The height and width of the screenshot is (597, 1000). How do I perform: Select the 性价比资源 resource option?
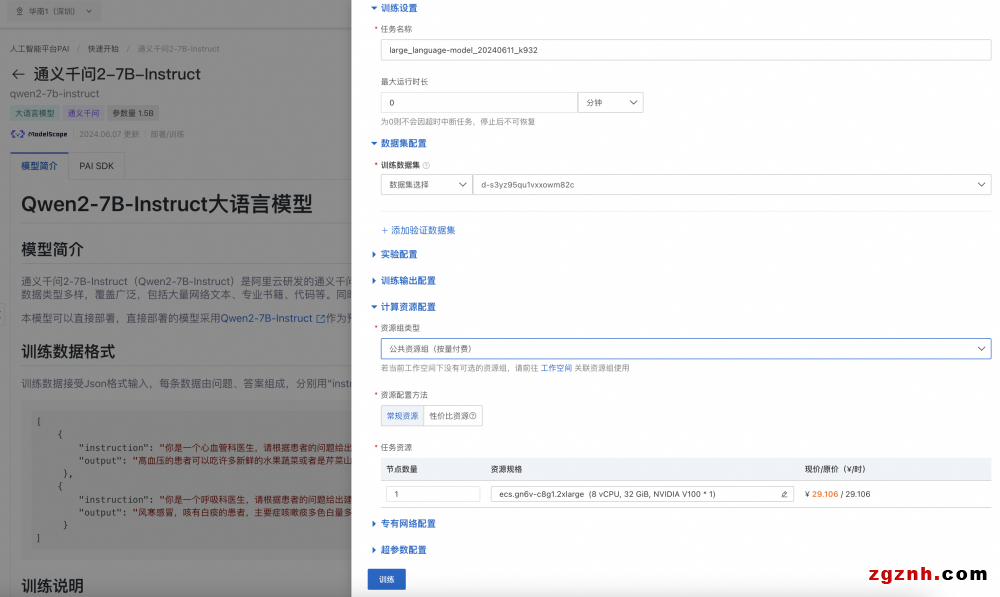click(452, 416)
